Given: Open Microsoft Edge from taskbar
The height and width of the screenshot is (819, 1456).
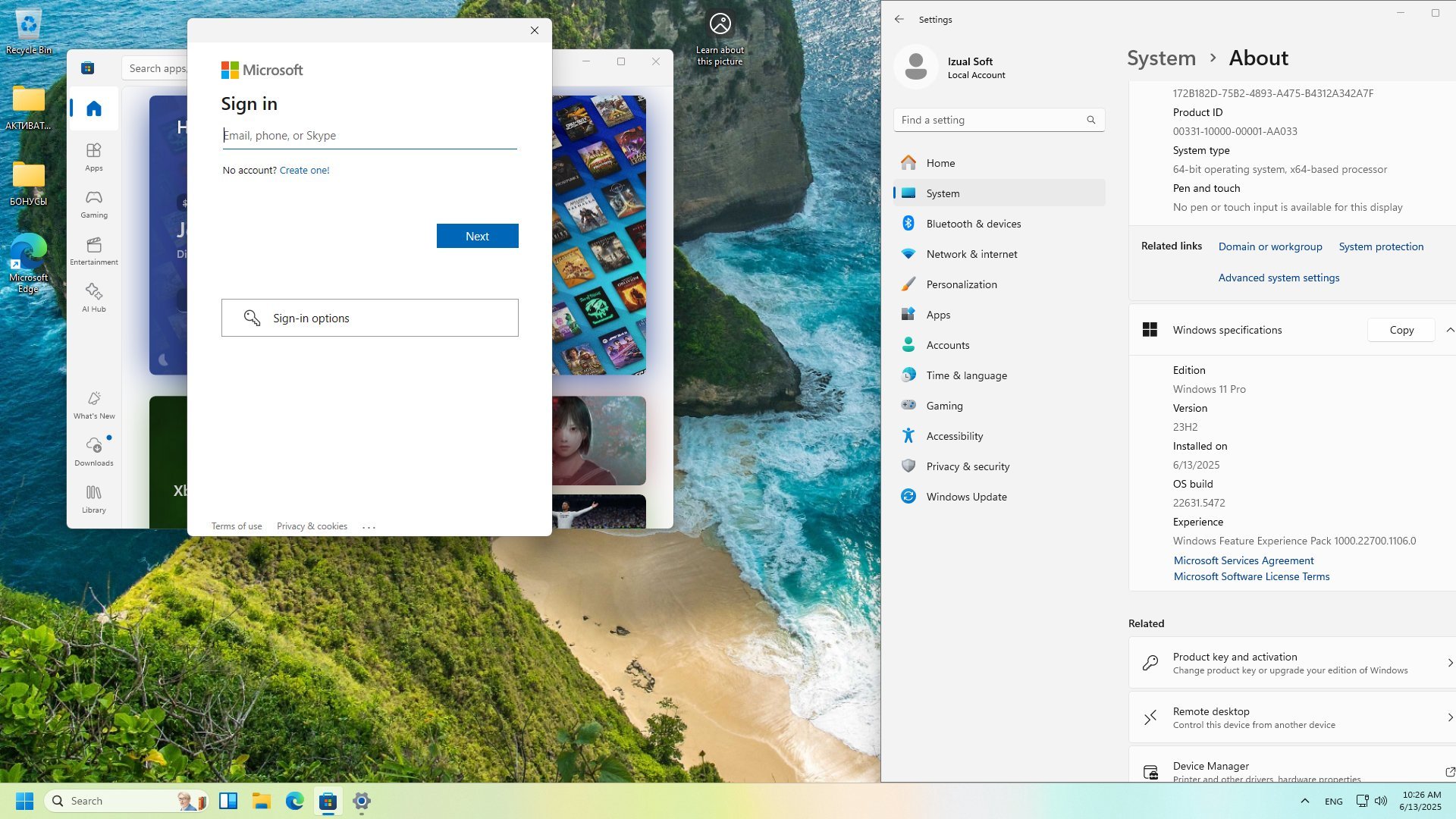Looking at the screenshot, I should click(x=295, y=801).
